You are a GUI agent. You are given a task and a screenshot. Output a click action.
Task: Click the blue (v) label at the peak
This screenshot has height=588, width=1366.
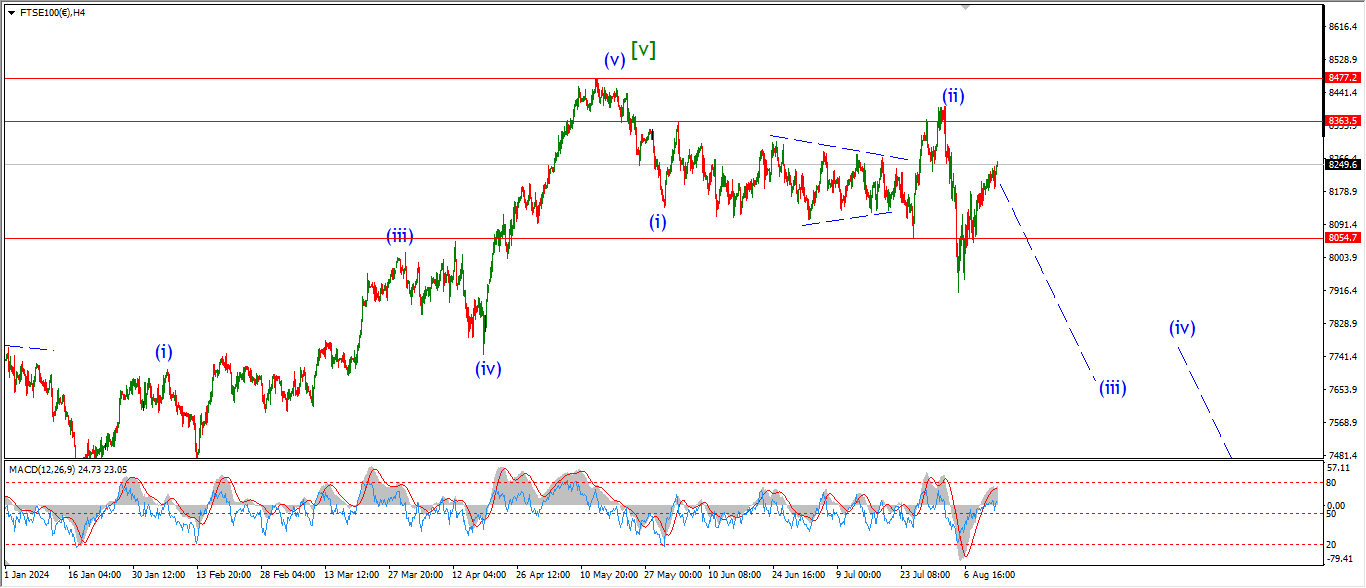(613, 60)
